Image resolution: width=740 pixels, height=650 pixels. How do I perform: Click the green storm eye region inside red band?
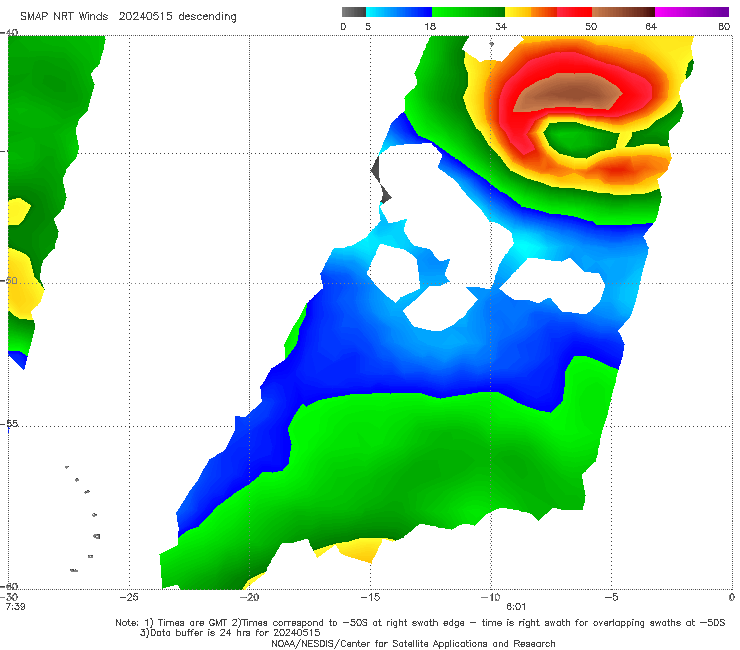580,138
